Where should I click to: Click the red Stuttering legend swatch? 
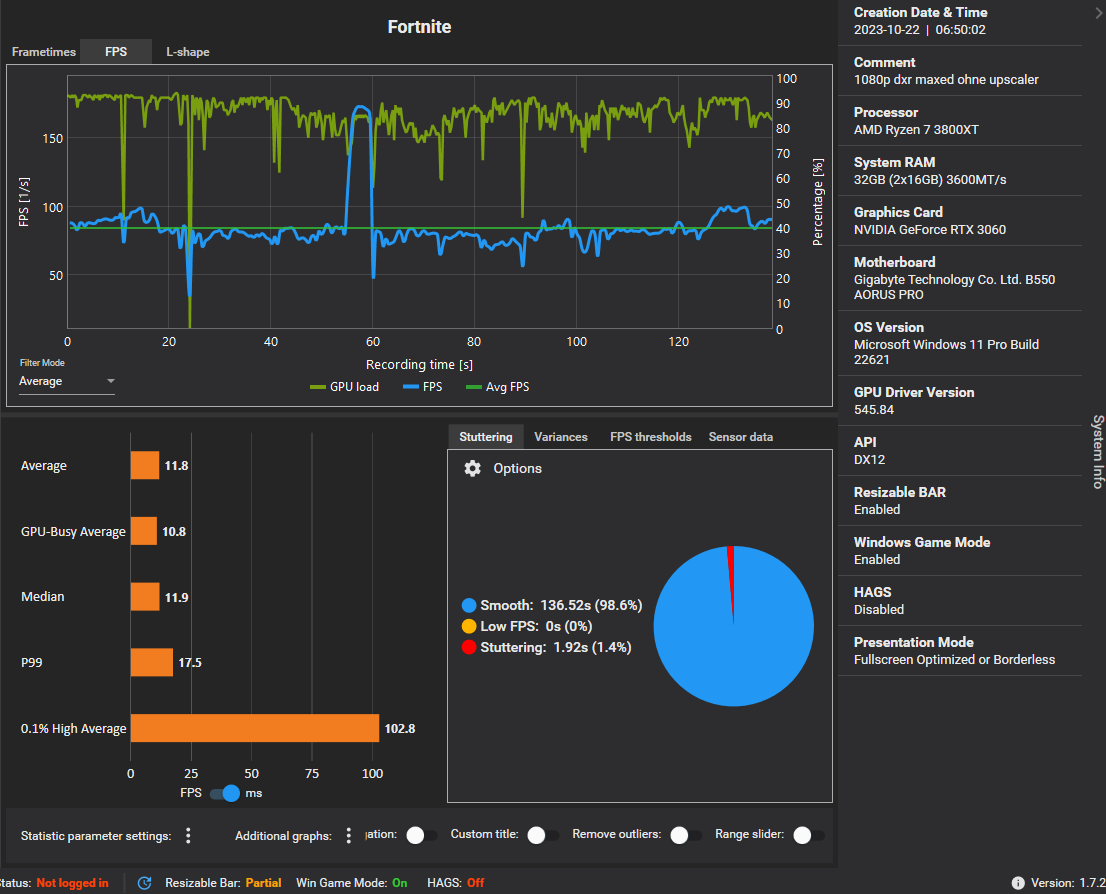468,647
